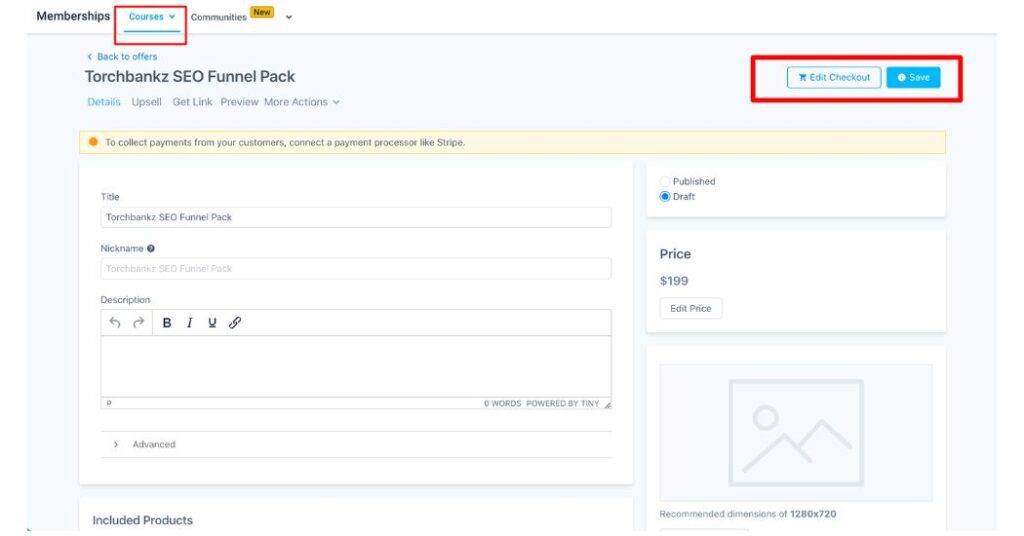Open the Preview tab

click(239, 102)
